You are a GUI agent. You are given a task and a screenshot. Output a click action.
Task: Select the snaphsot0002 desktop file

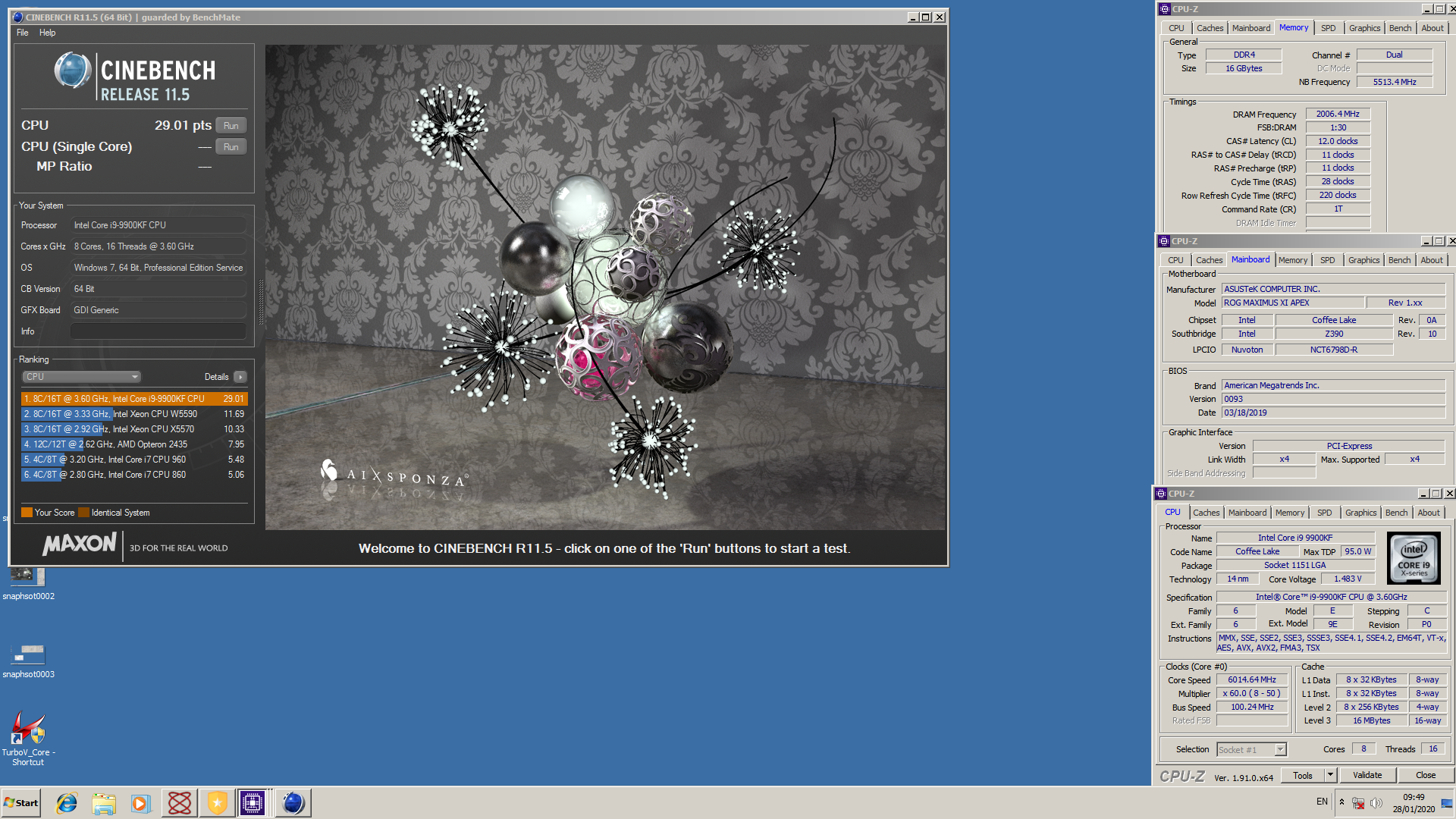pyautogui.click(x=28, y=584)
